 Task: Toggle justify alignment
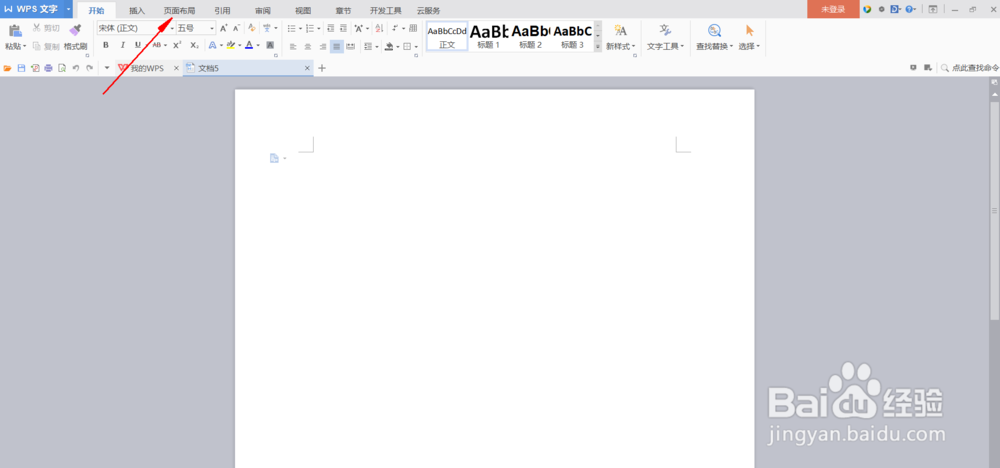pos(336,46)
